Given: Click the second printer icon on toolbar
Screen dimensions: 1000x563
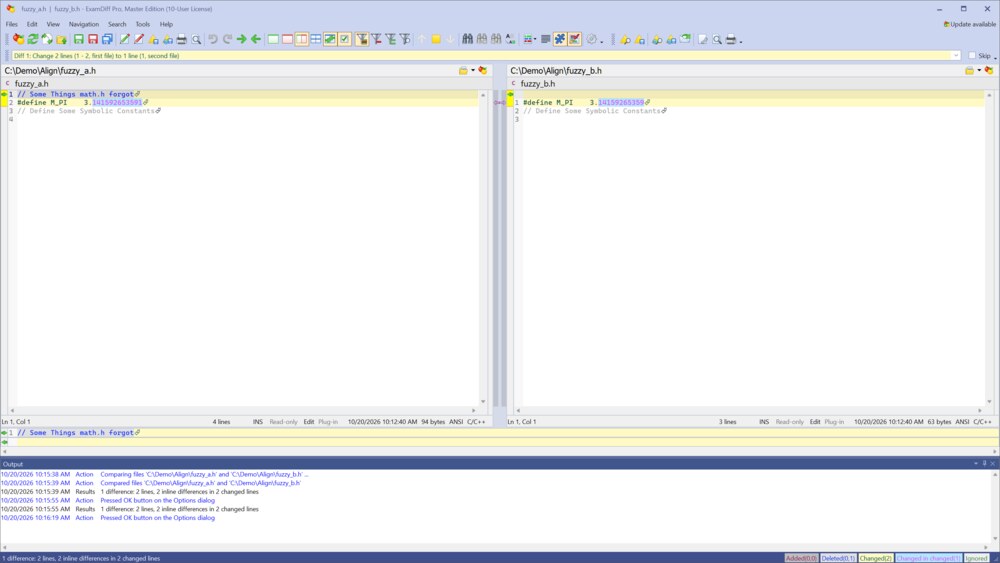Looking at the screenshot, I should pos(731,40).
